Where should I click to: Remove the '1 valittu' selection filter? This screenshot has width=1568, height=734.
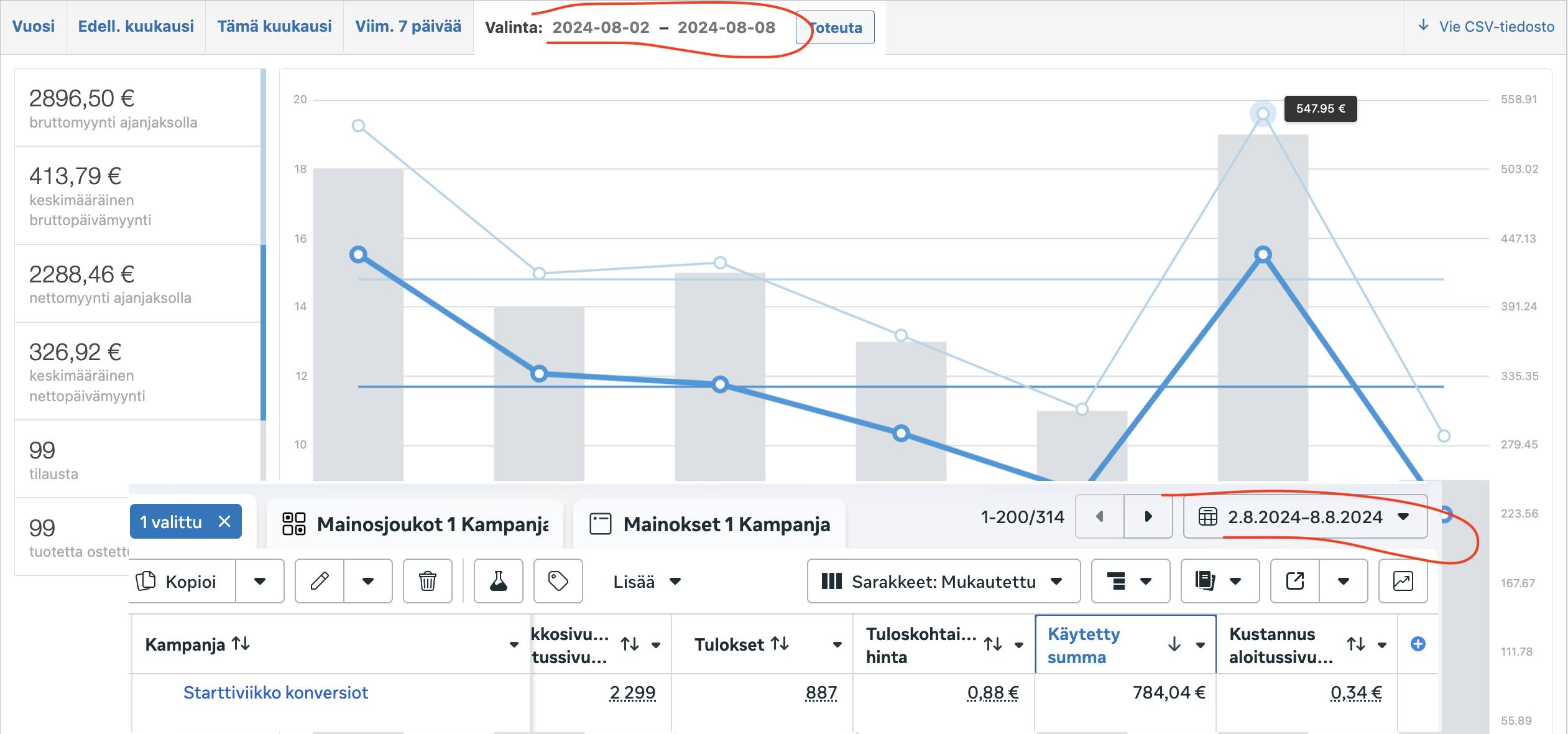pyautogui.click(x=224, y=521)
